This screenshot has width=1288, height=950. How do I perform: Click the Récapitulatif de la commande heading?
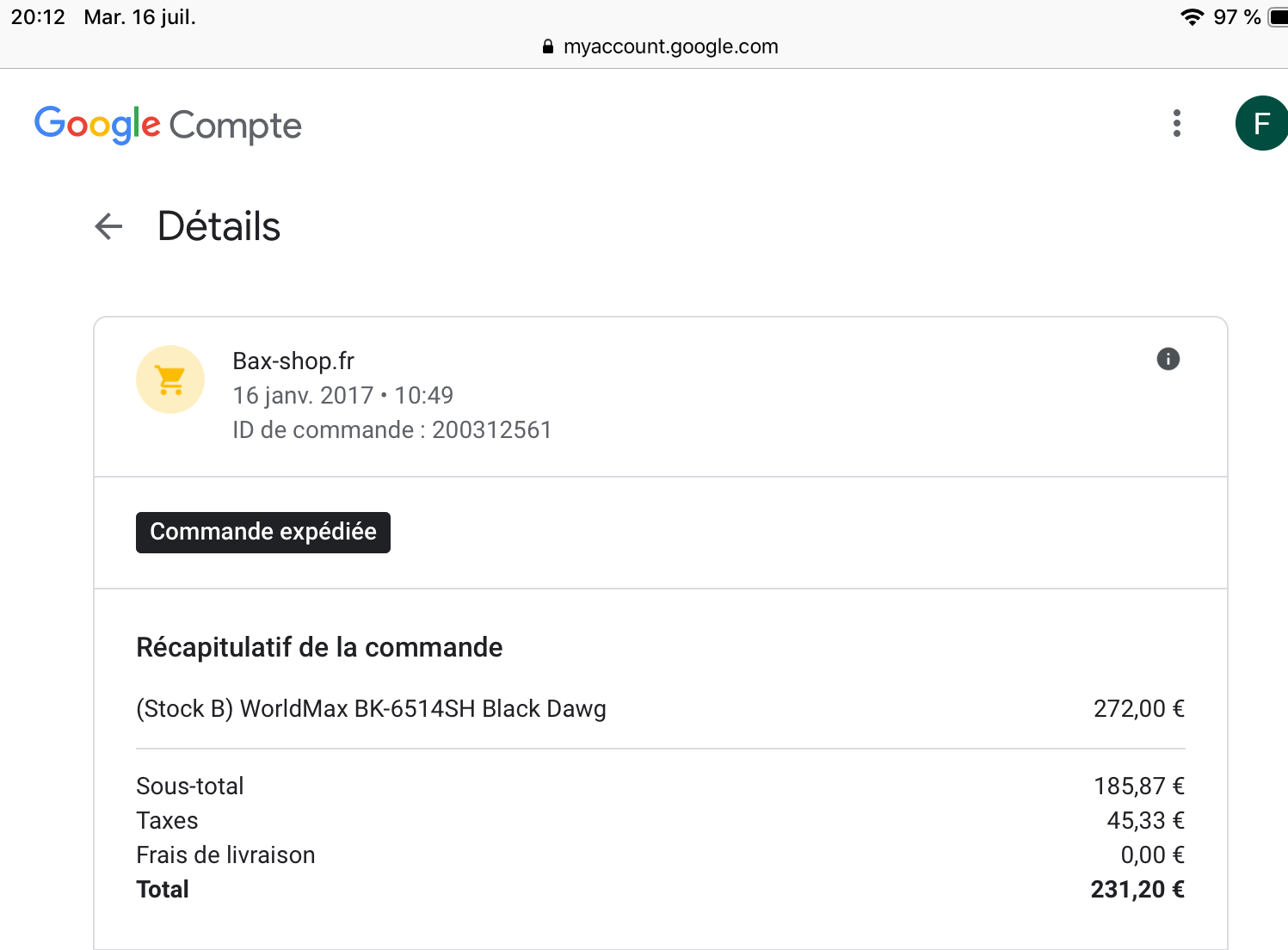click(319, 647)
